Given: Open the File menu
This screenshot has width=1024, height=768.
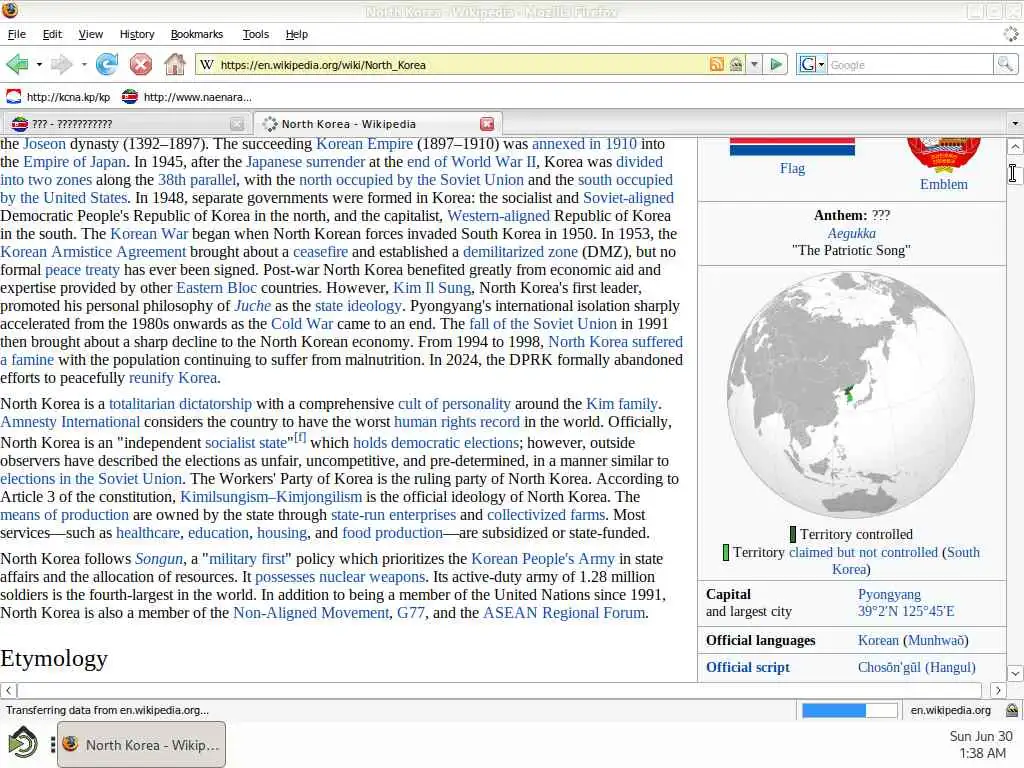Looking at the screenshot, I should tap(16, 34).
